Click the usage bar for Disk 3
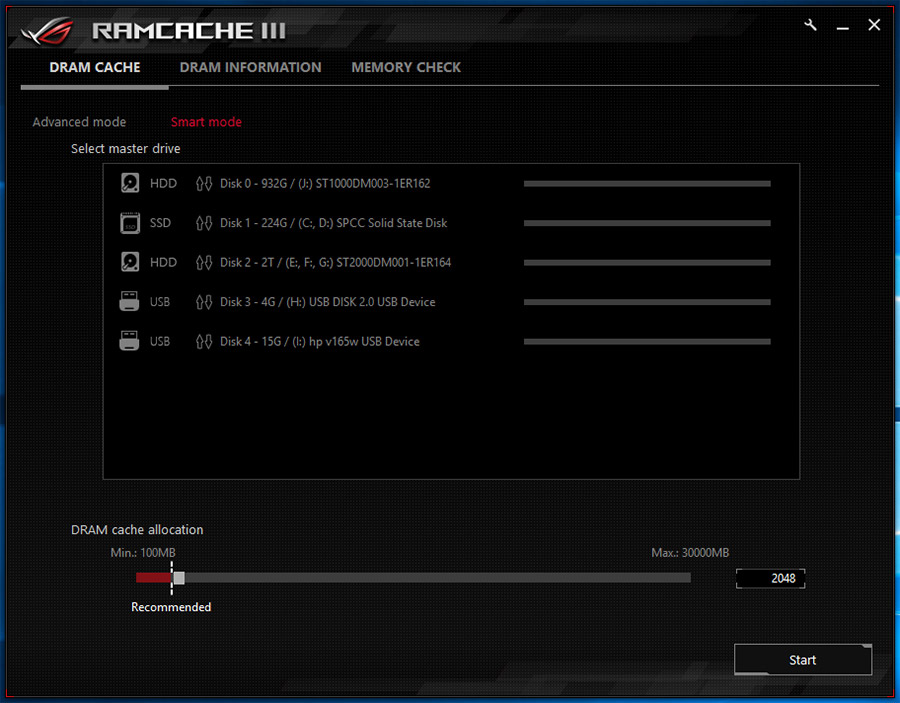Image resolution: width=900 pixels, height=703 pixels. coord(647,302)
